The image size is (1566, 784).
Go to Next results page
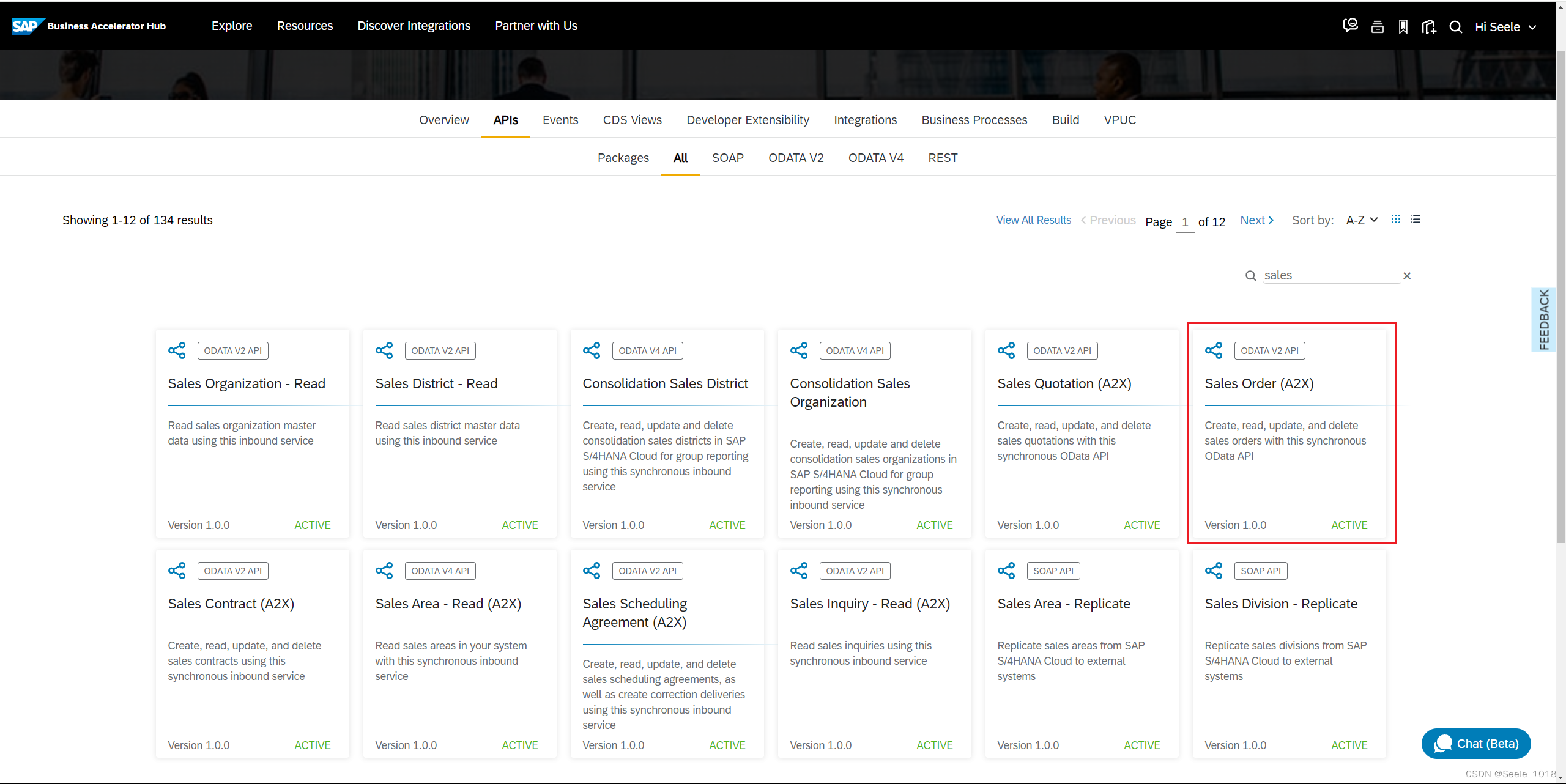[x=1257, y=220]
